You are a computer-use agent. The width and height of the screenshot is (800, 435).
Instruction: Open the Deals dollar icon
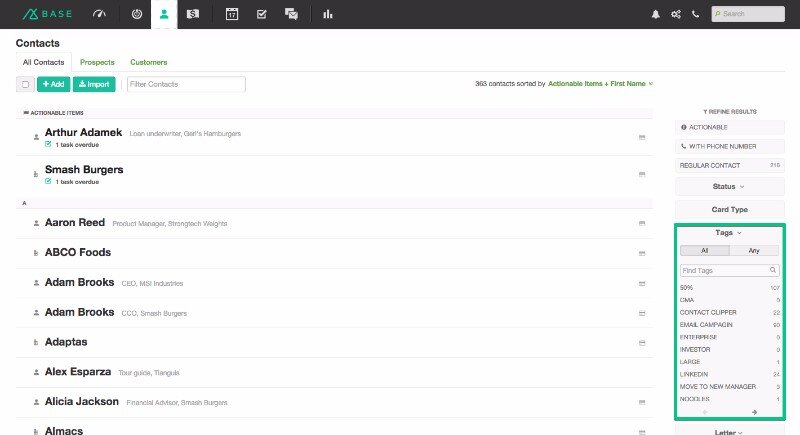pyautogui.click(x=192, y=14)
